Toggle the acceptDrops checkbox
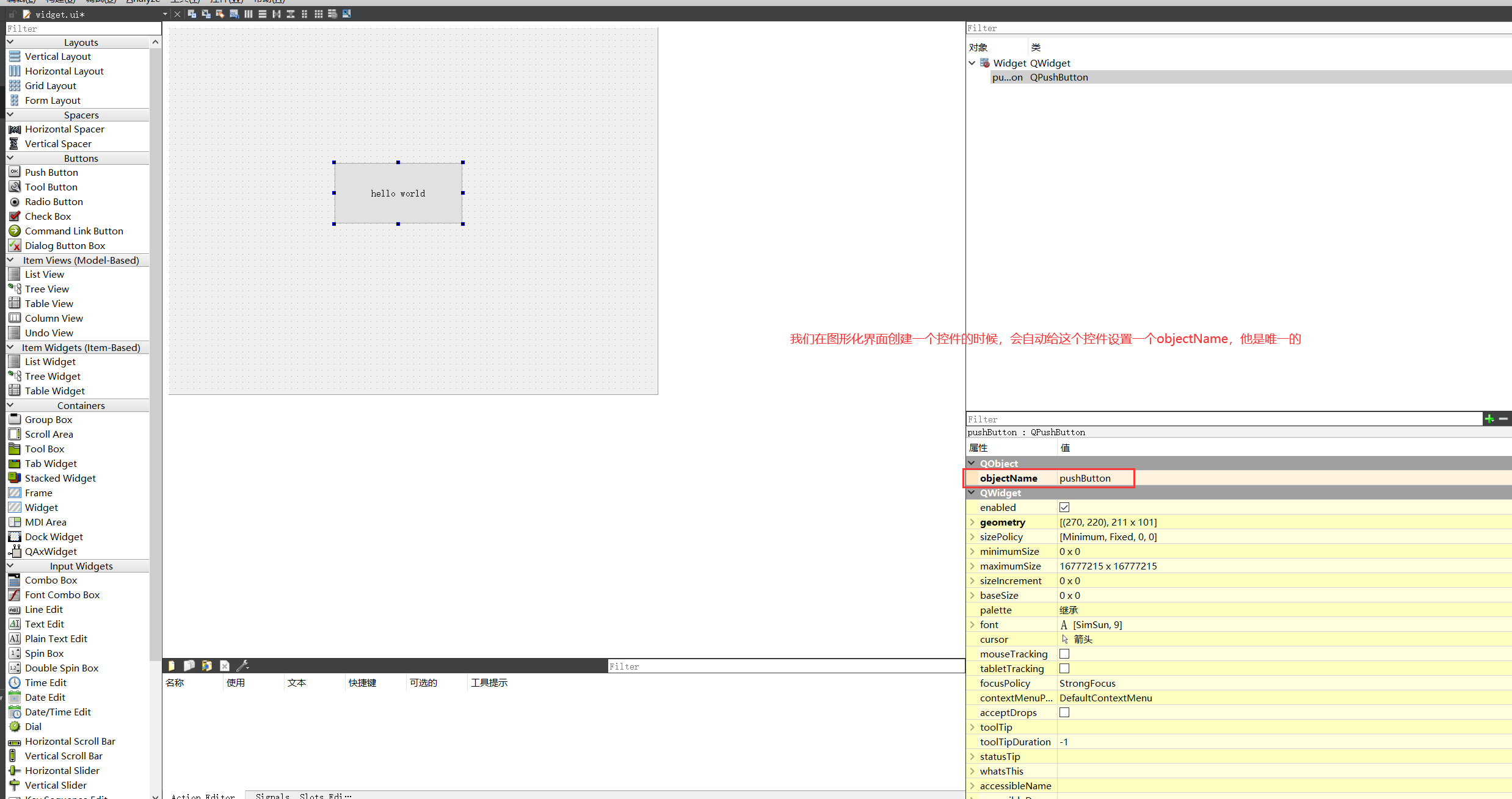 click(1064, 712)
